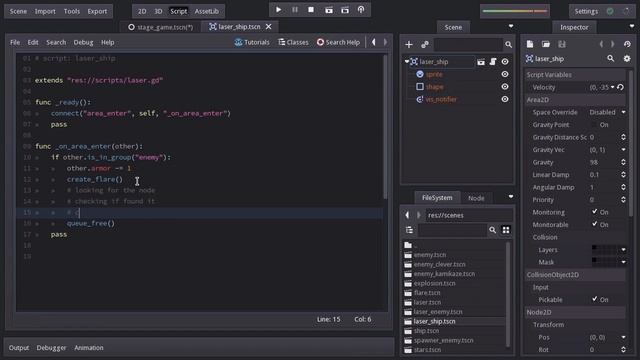Open editor Settings
This screenshot has height=360, width=640.
click(586, 11)
